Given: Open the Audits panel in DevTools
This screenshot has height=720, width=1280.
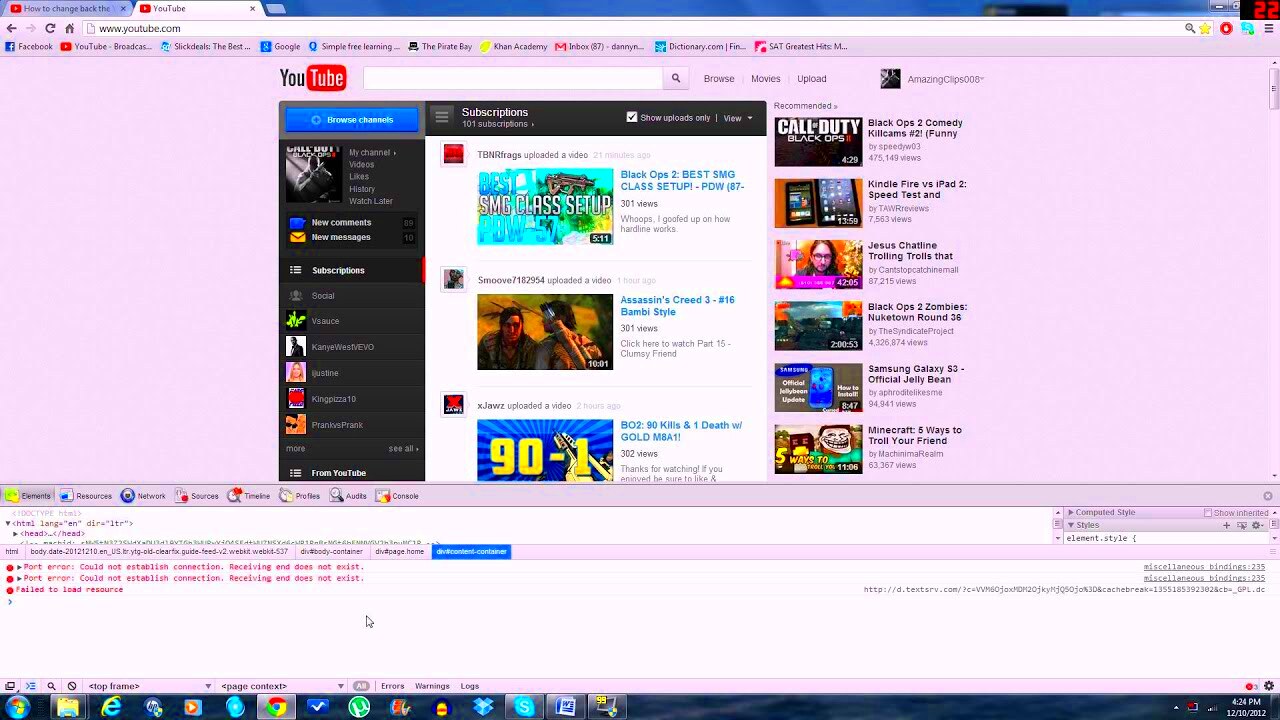Looking at the screenshot, I should (348, 496).
